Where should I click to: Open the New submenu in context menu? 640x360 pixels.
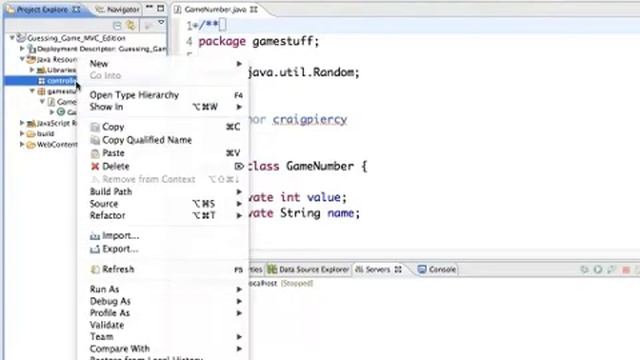(x=163, y=64)
